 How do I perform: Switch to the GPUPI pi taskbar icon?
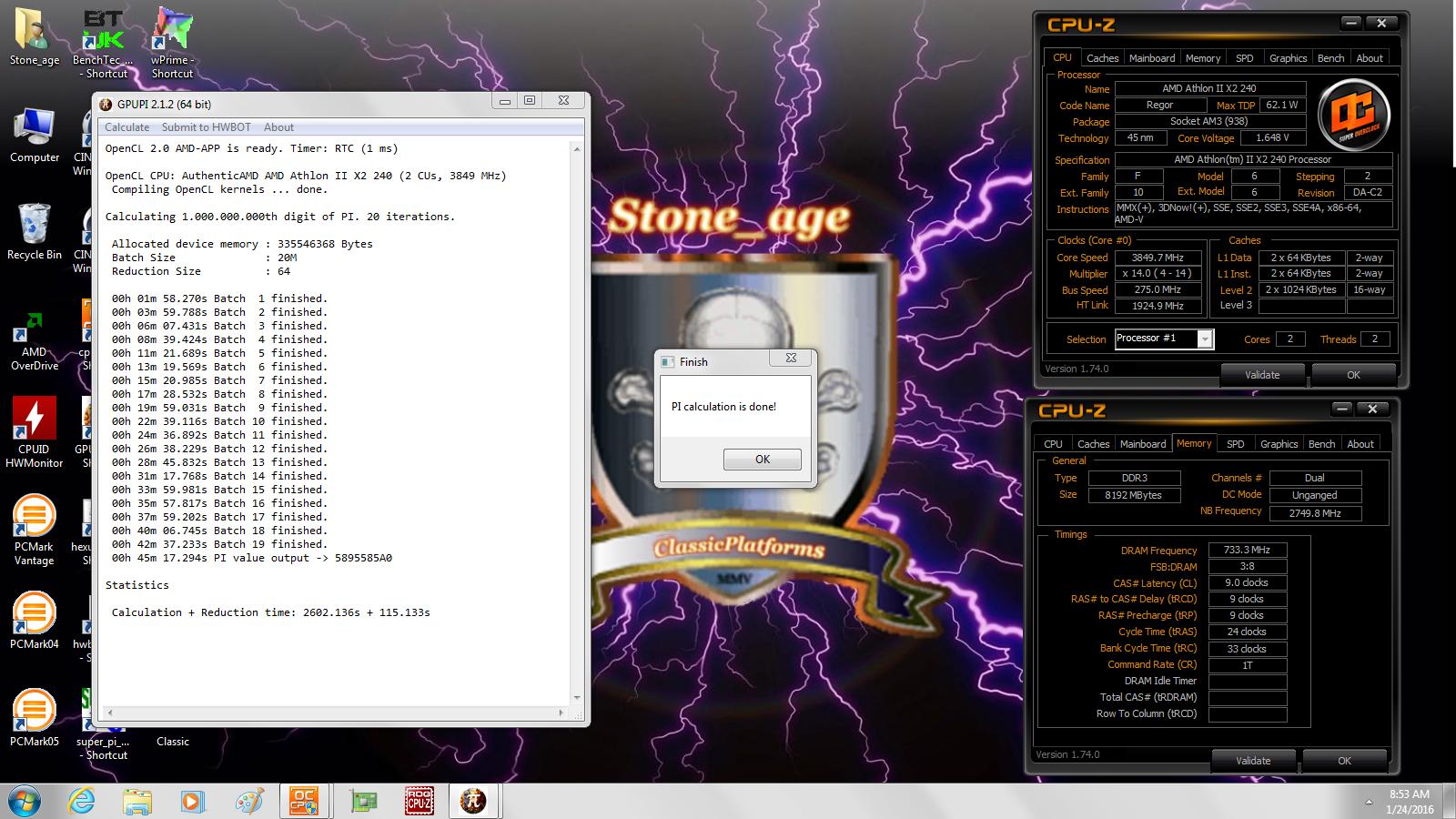[x=473, y=801]
